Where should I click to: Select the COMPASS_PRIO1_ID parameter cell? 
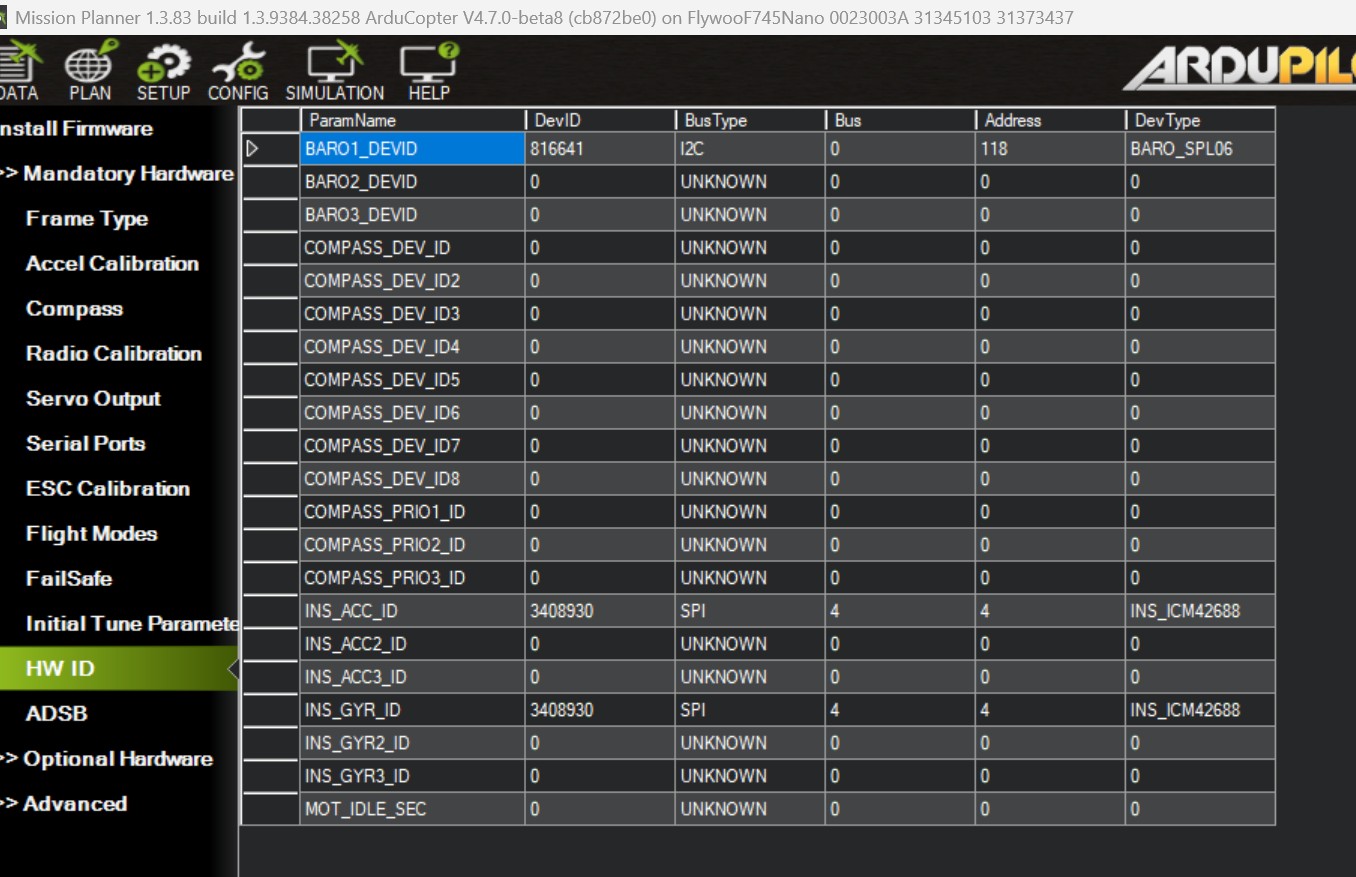(413, 512)
